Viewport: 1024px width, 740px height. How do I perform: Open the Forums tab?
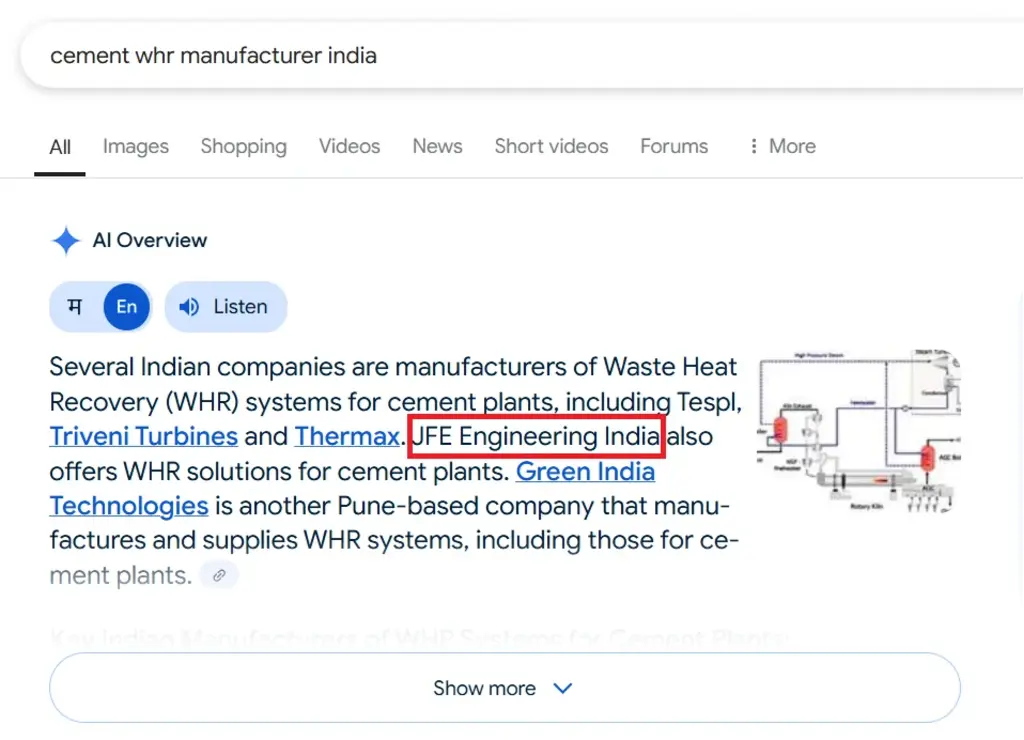[x=674, y=146]
